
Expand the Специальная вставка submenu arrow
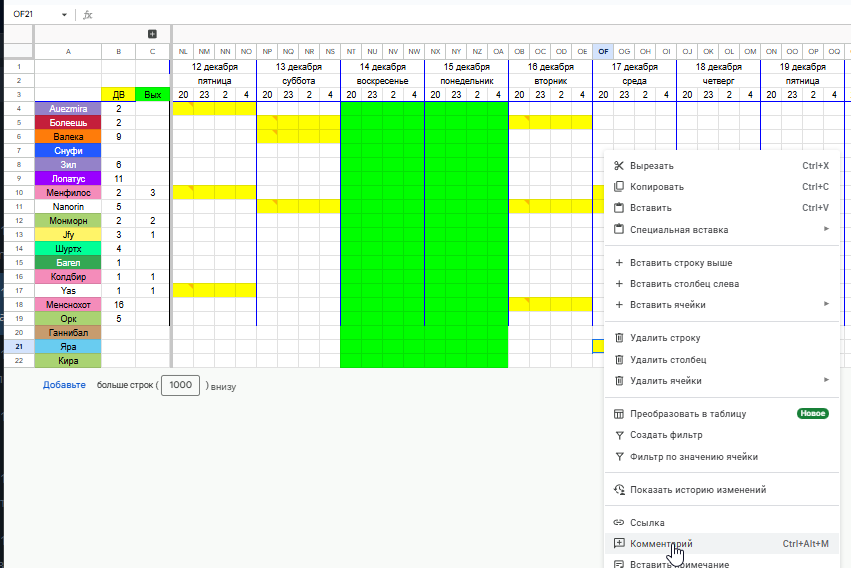(826, 229)
